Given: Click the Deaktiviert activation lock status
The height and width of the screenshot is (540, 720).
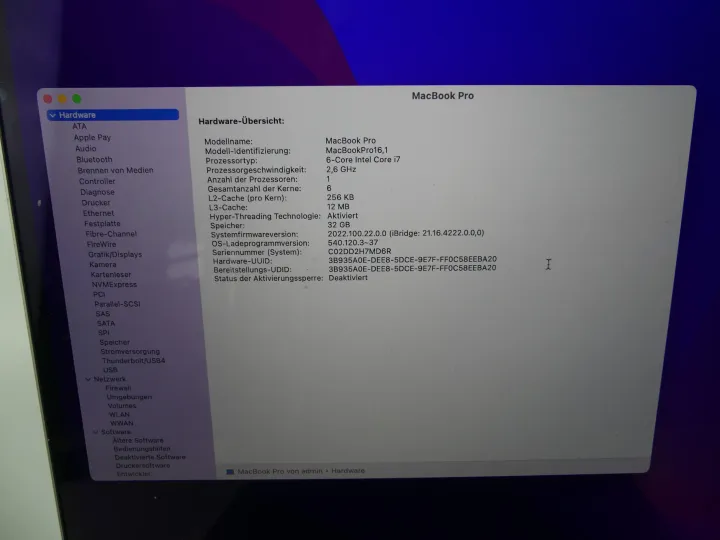Looking at the screenshot, I should coord(348,278).
